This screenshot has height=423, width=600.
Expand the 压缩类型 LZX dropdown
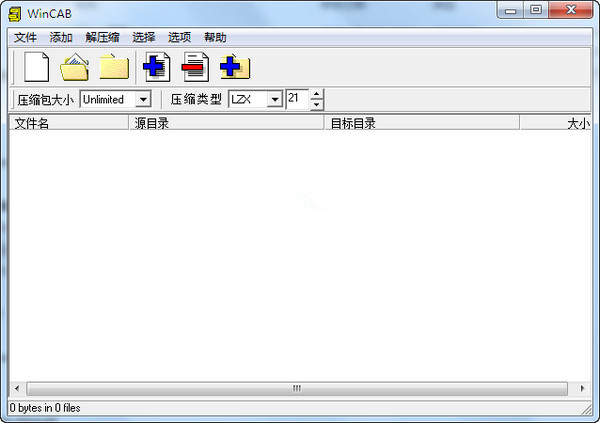275,100
